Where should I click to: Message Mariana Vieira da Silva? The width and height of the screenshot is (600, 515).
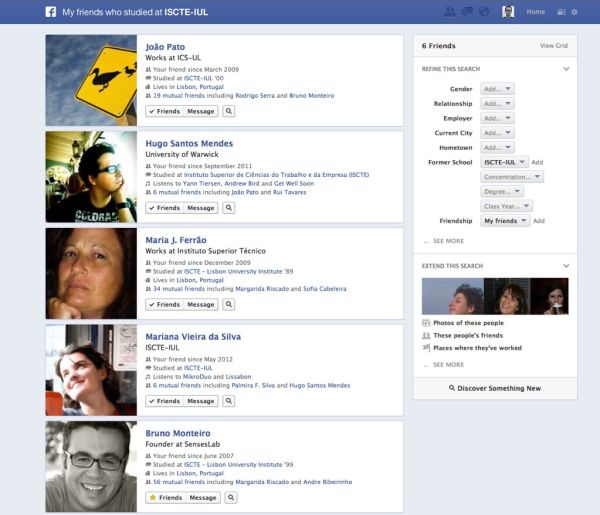click(x=201, y=401)
